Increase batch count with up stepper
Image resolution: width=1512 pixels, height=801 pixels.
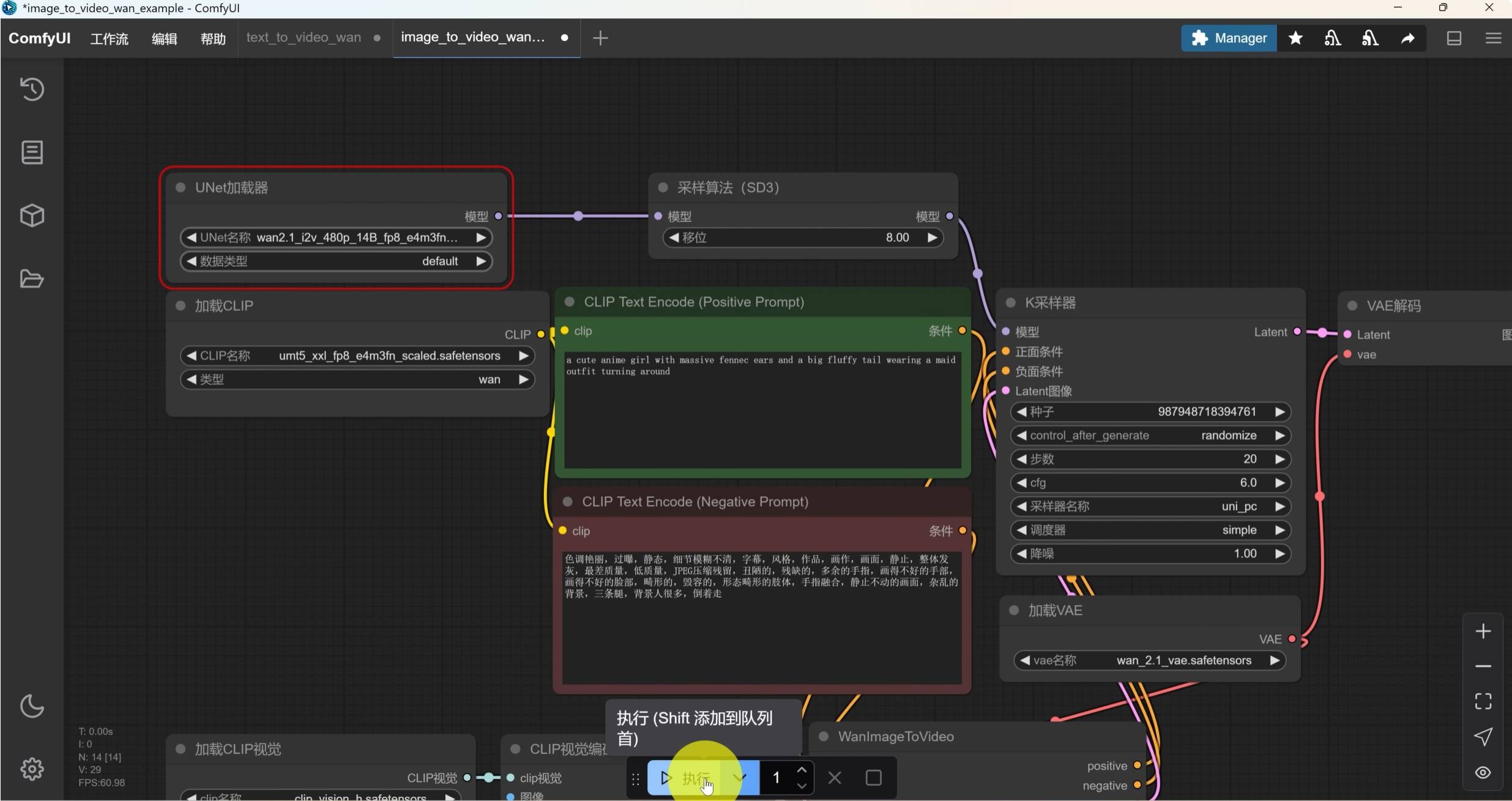click(802, 770)
